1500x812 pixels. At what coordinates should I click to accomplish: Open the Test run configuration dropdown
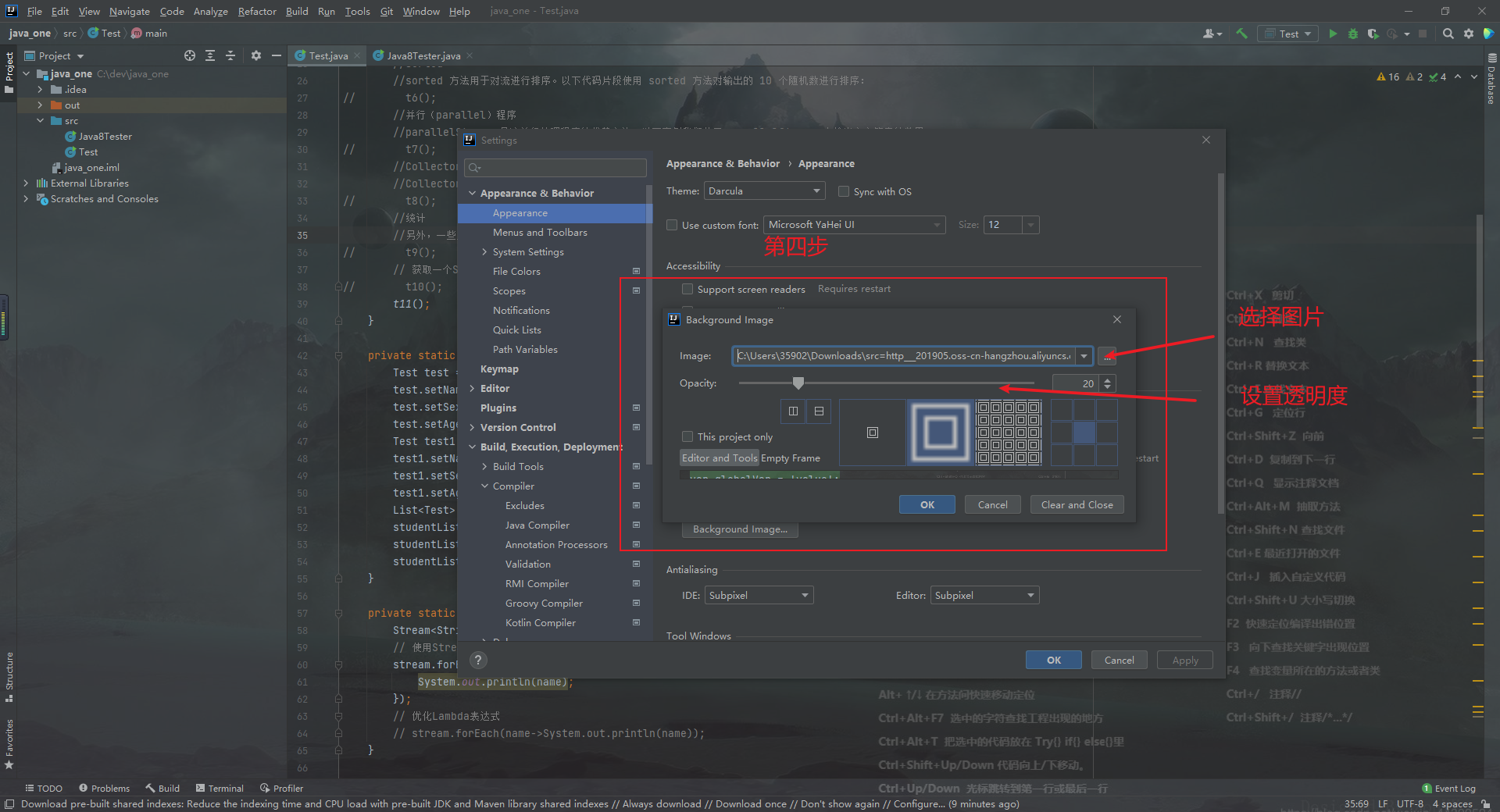tap(1288, 34)
